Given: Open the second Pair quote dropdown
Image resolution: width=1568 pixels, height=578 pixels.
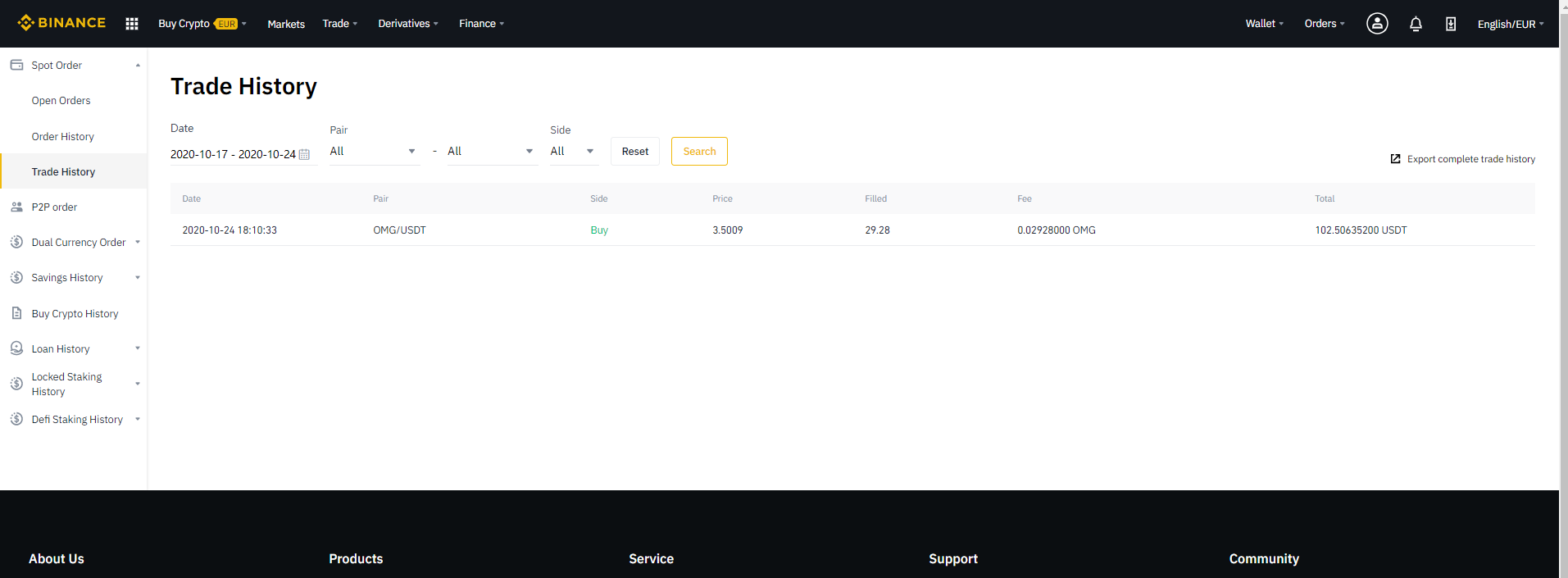Looking at the screenshot, I should pos(493,152).
